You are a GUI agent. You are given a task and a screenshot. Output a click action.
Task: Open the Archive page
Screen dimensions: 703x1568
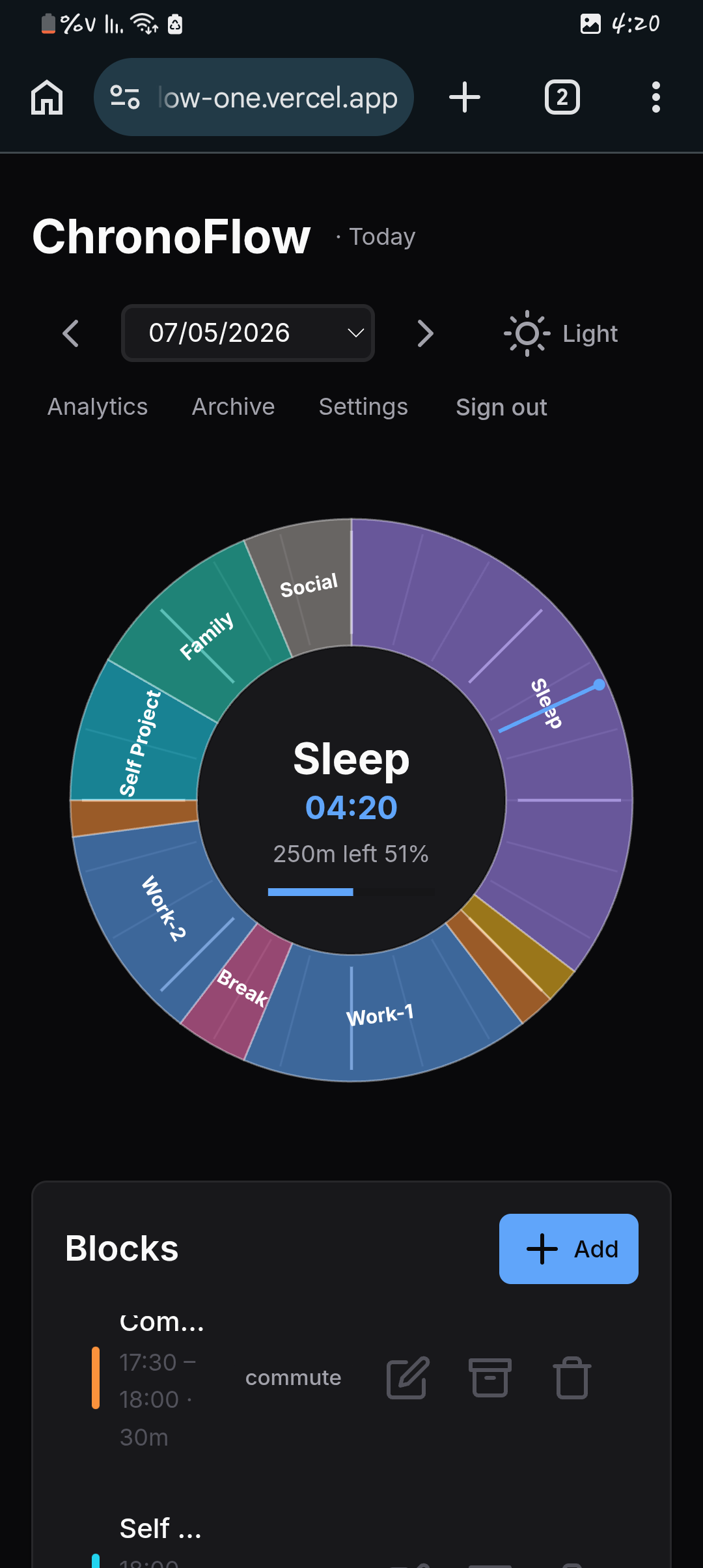233,407
